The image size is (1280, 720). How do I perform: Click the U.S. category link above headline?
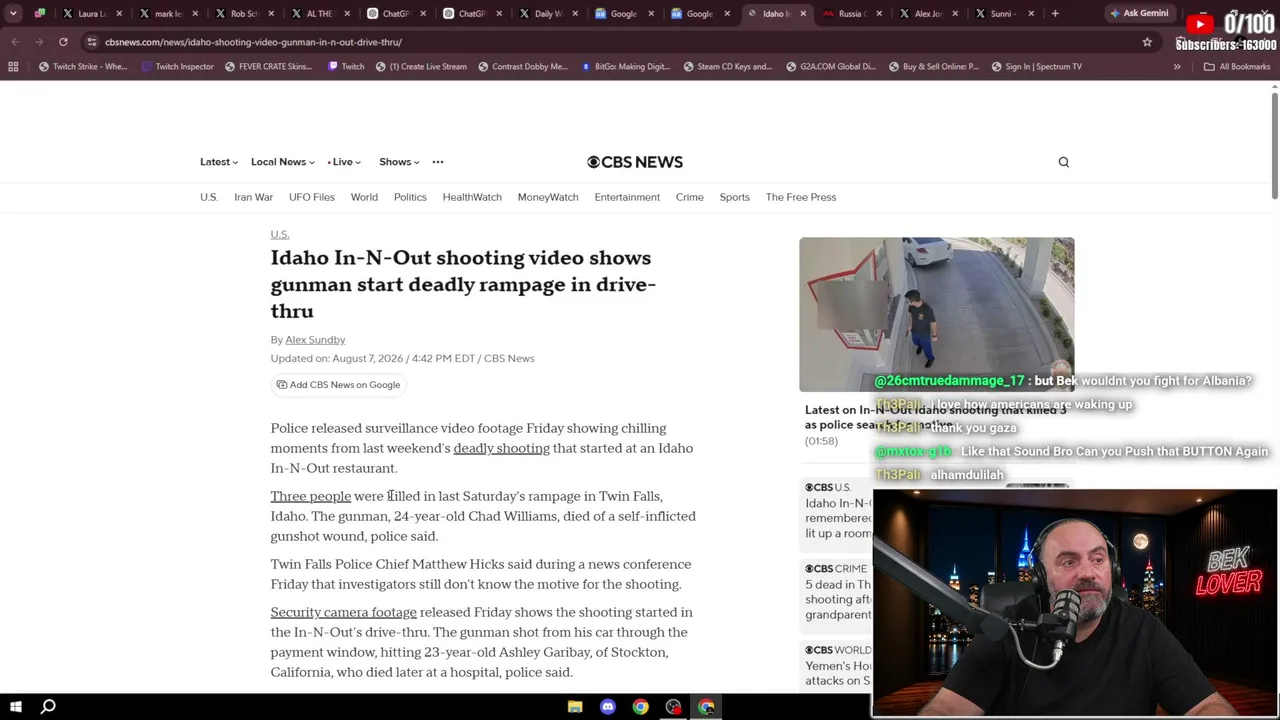(x=280, y=234)
